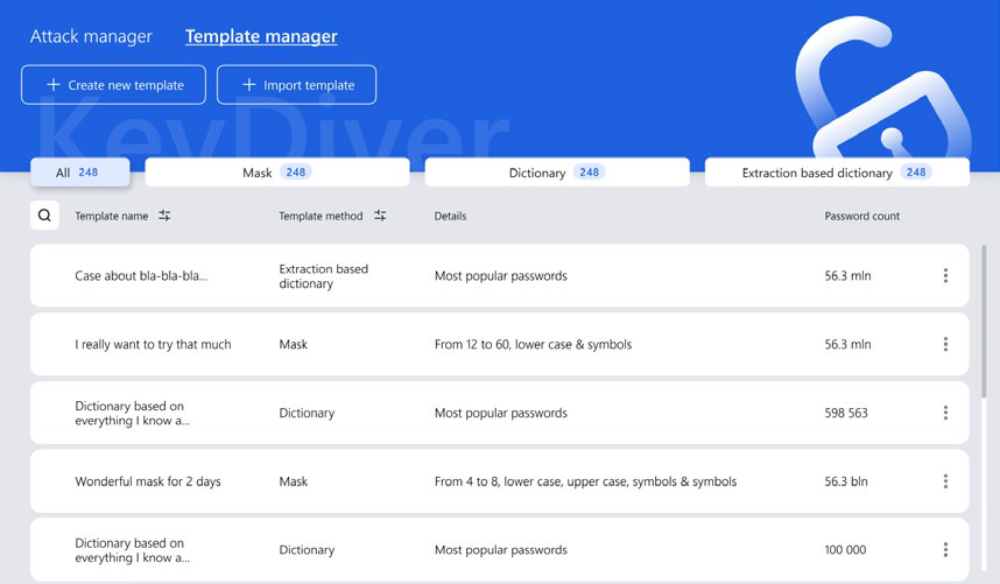Click Create new template button
1000x584 pixels.
click(113, 85)
